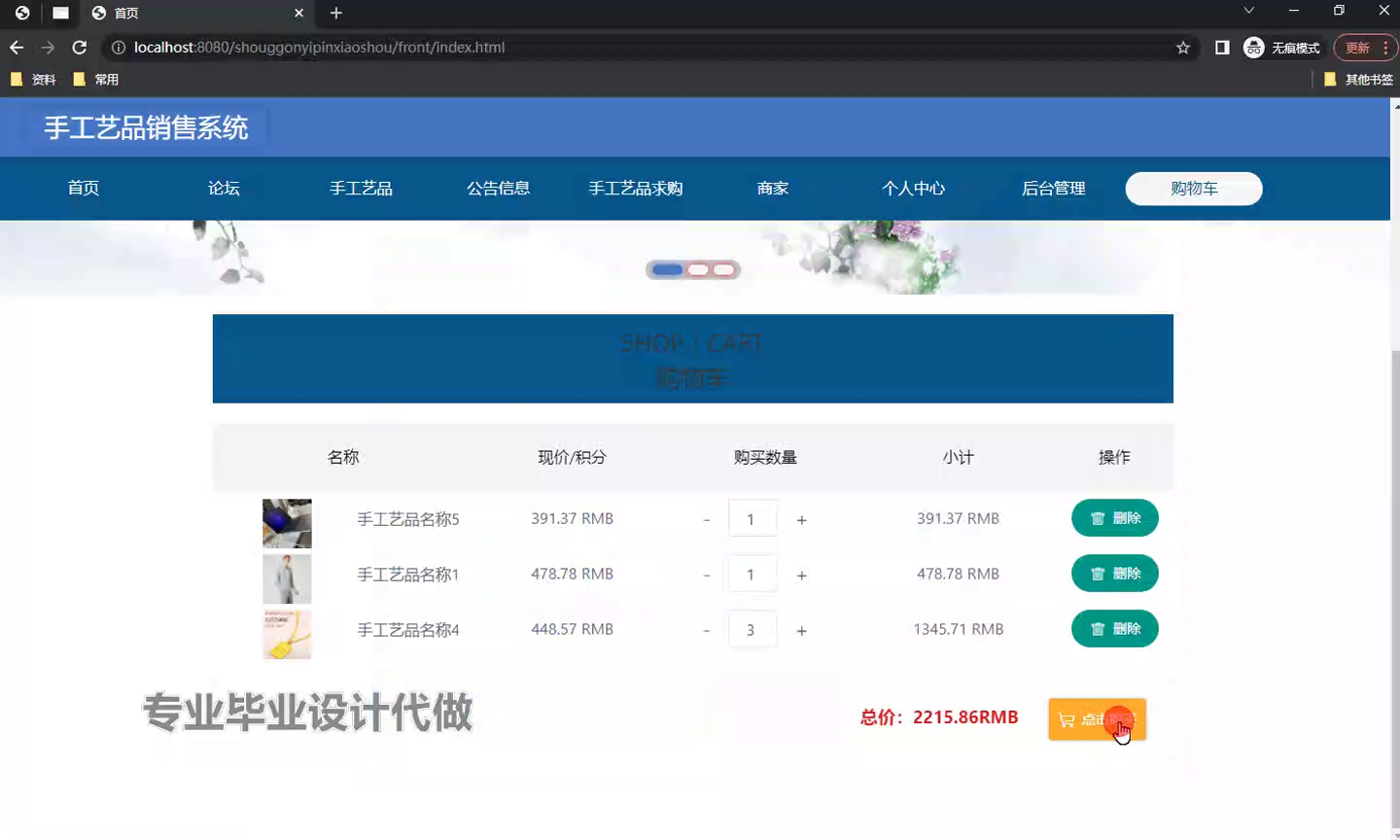
Task: Open the 商家 navigation item
Action: pos(773,189)
